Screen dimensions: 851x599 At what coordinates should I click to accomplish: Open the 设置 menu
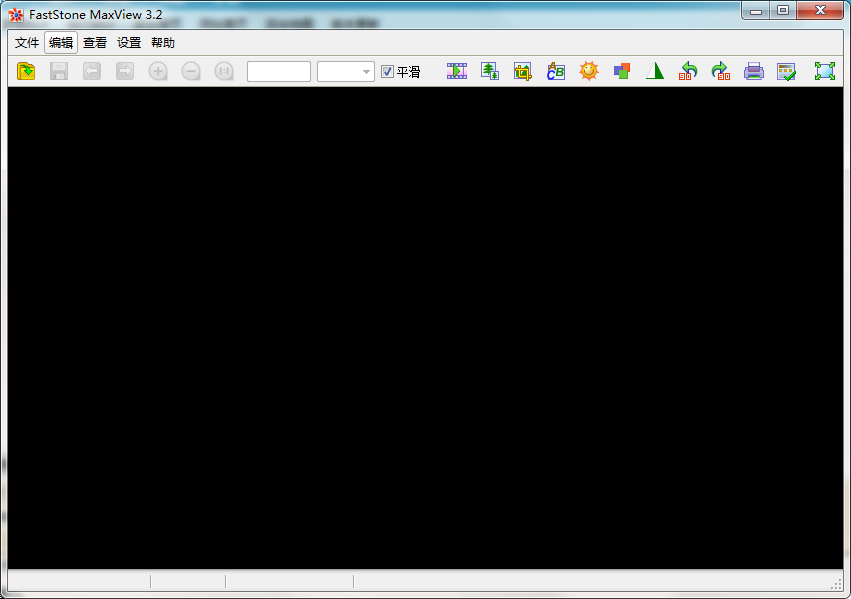pyautogui.click(x=129, y=43)
